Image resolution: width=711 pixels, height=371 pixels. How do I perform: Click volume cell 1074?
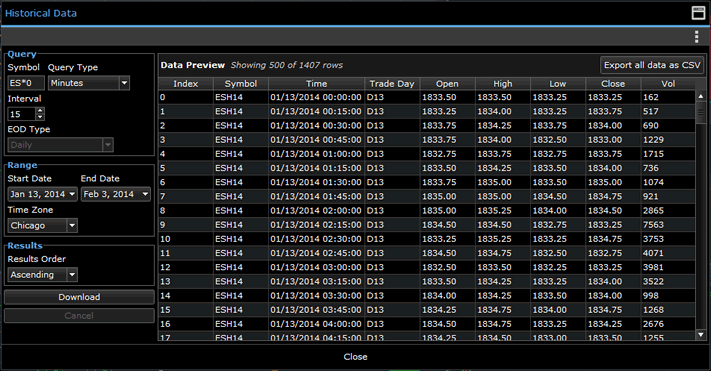(x=668, y=182)
